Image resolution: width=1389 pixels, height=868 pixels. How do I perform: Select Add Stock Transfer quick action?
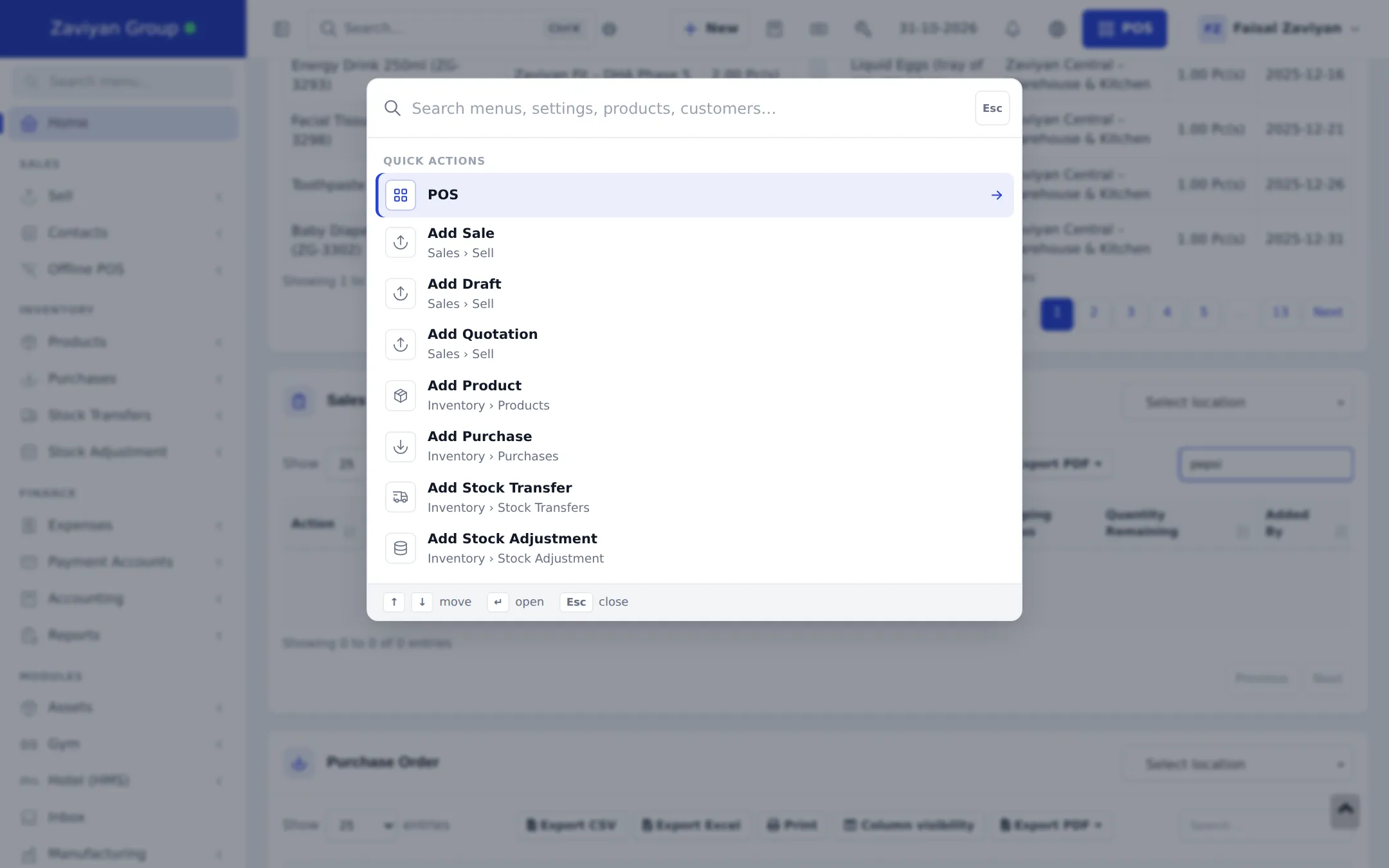(694, 497)
